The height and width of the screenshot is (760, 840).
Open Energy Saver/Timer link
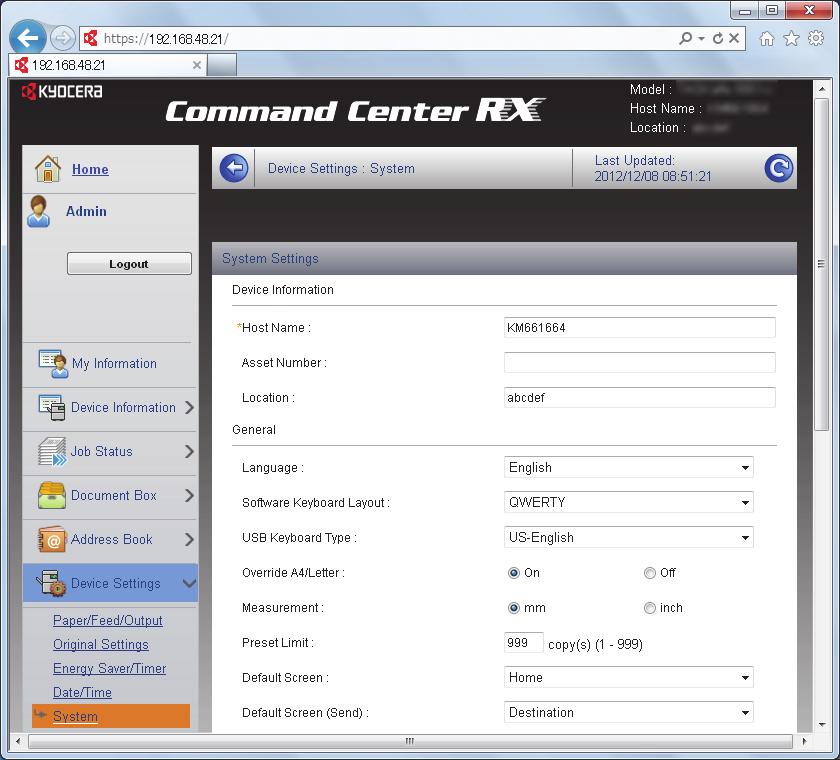(x=109, y=668)
